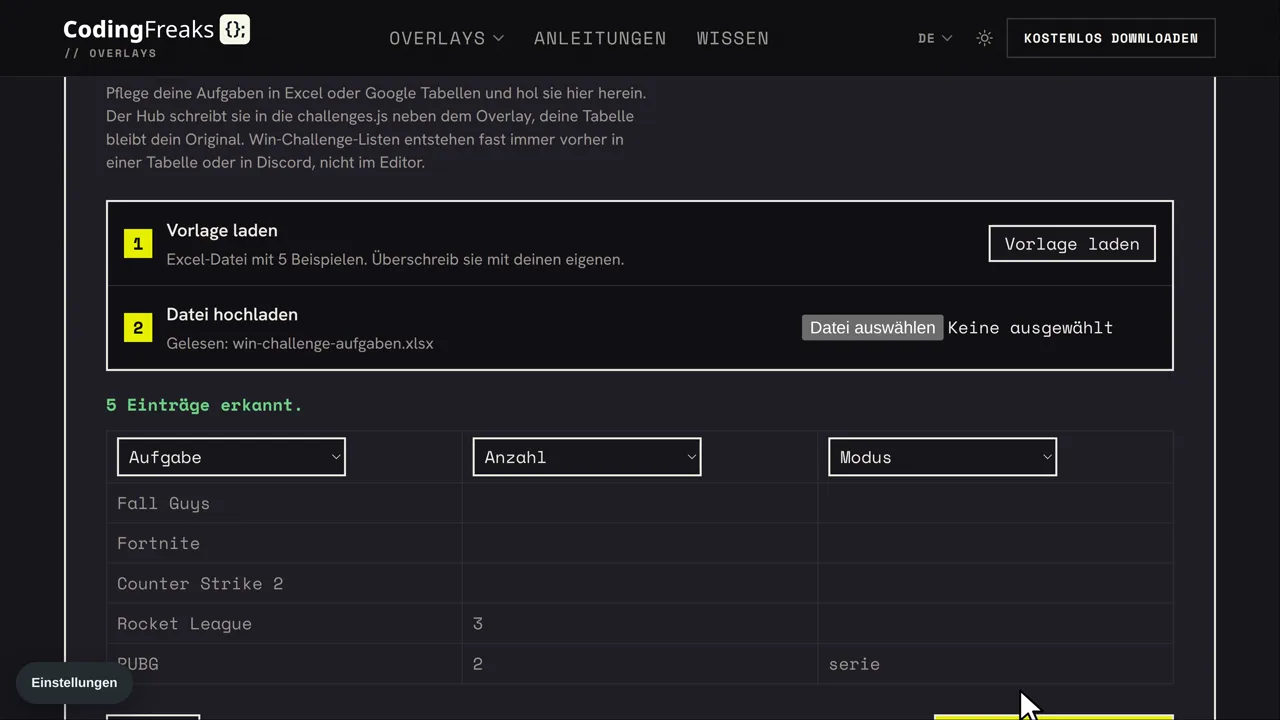Image resolution: width=1280 pixels, height=720 pixels.
Task: Toggle the light/dark theme sun icon
Action: (x=985, y=38)
